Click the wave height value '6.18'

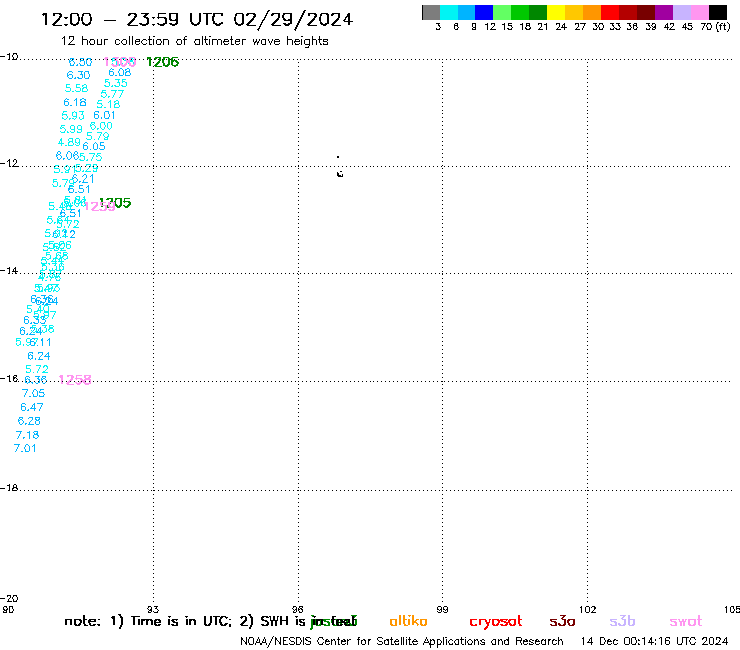pyautogui.click(x=75, y=102)
